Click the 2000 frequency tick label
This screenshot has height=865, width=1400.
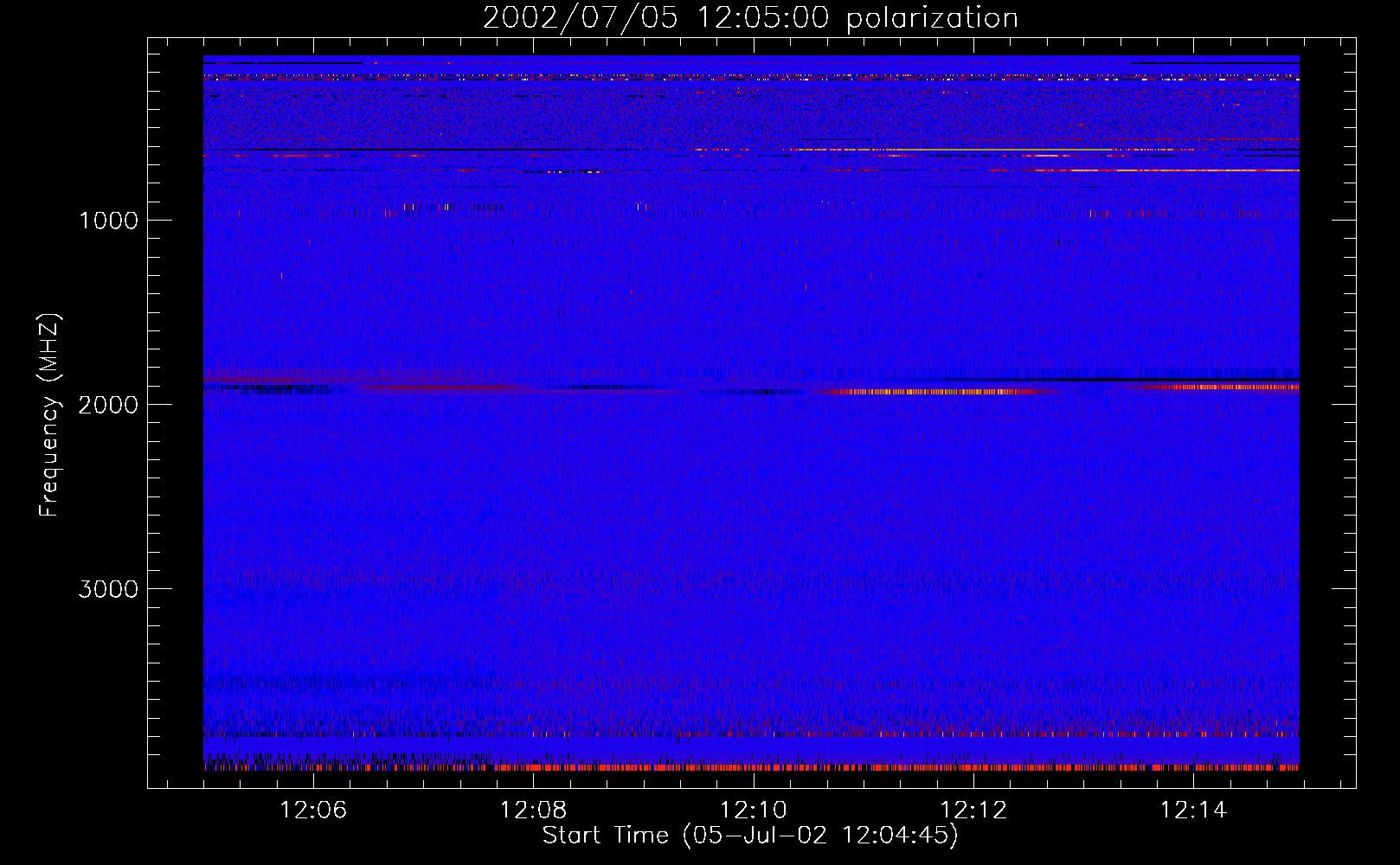point(108,405)
